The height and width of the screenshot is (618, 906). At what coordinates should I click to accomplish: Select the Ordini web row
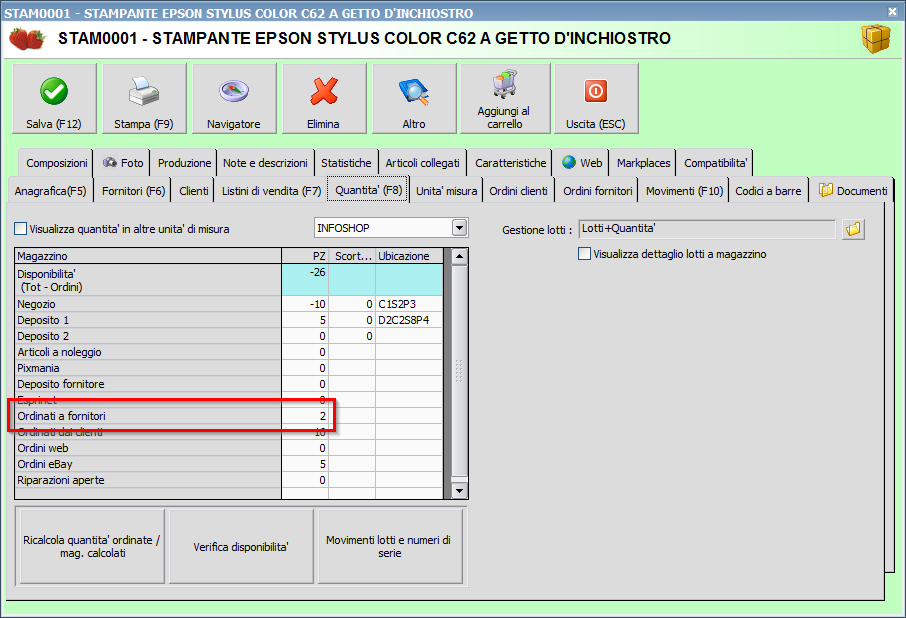(229, 448)
